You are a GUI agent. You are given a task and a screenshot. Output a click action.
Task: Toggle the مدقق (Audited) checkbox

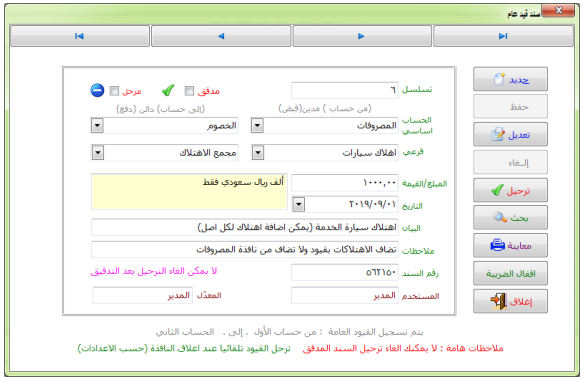[x=189, y=91]
